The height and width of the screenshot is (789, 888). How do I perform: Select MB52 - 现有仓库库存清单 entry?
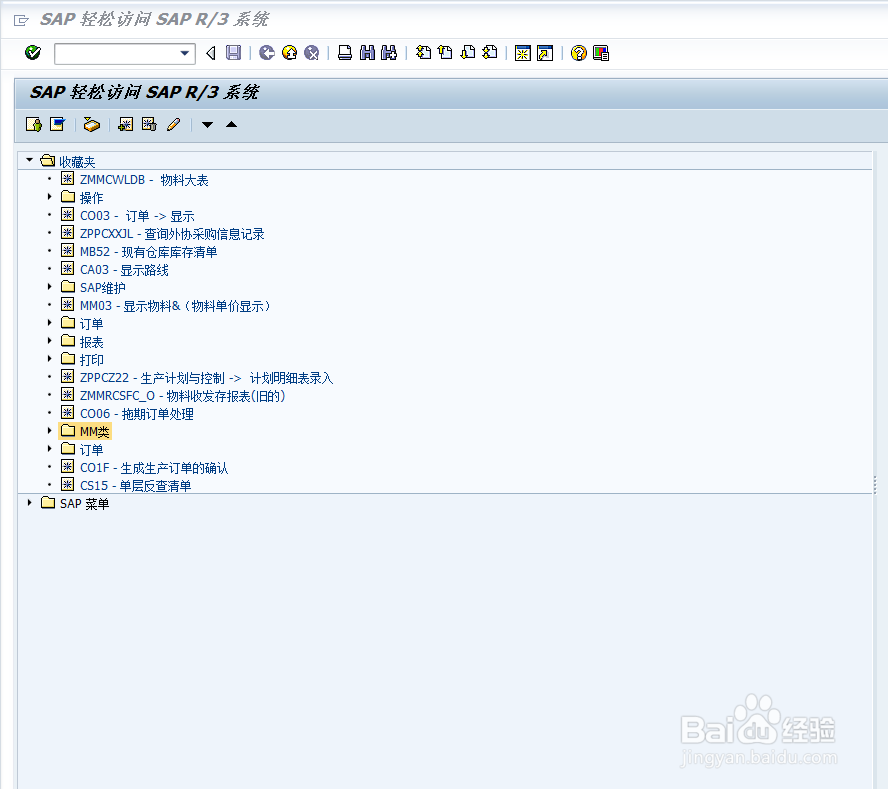coord(148,252)
